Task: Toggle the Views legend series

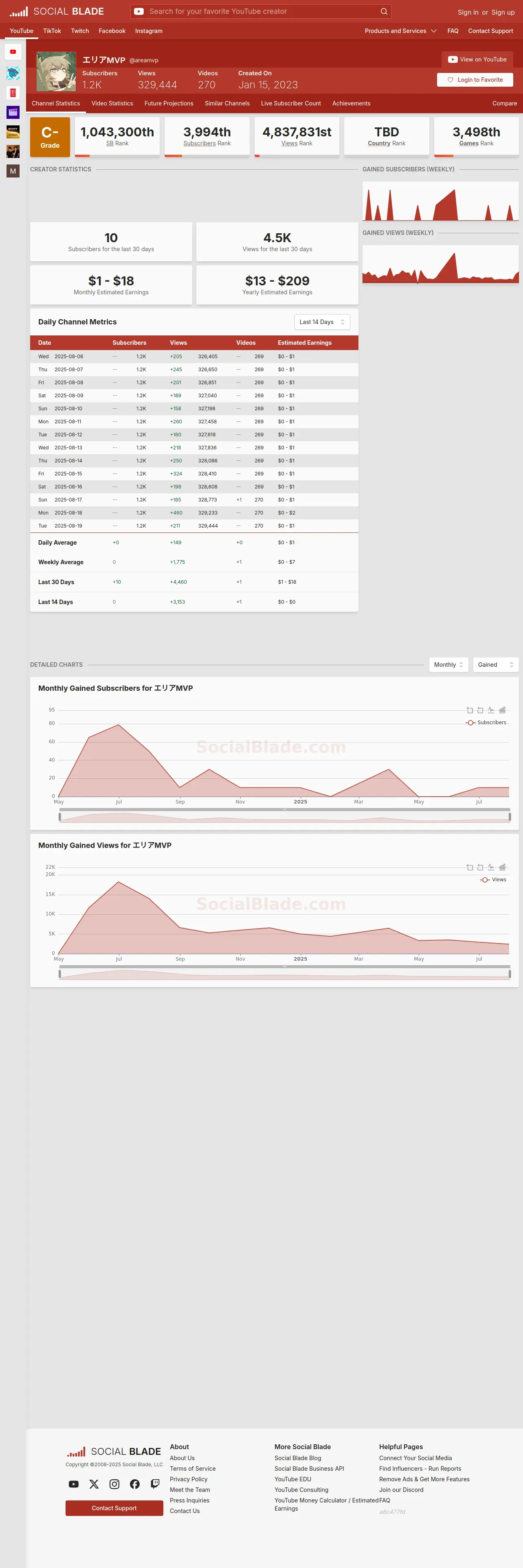Action: click(493, 880)
